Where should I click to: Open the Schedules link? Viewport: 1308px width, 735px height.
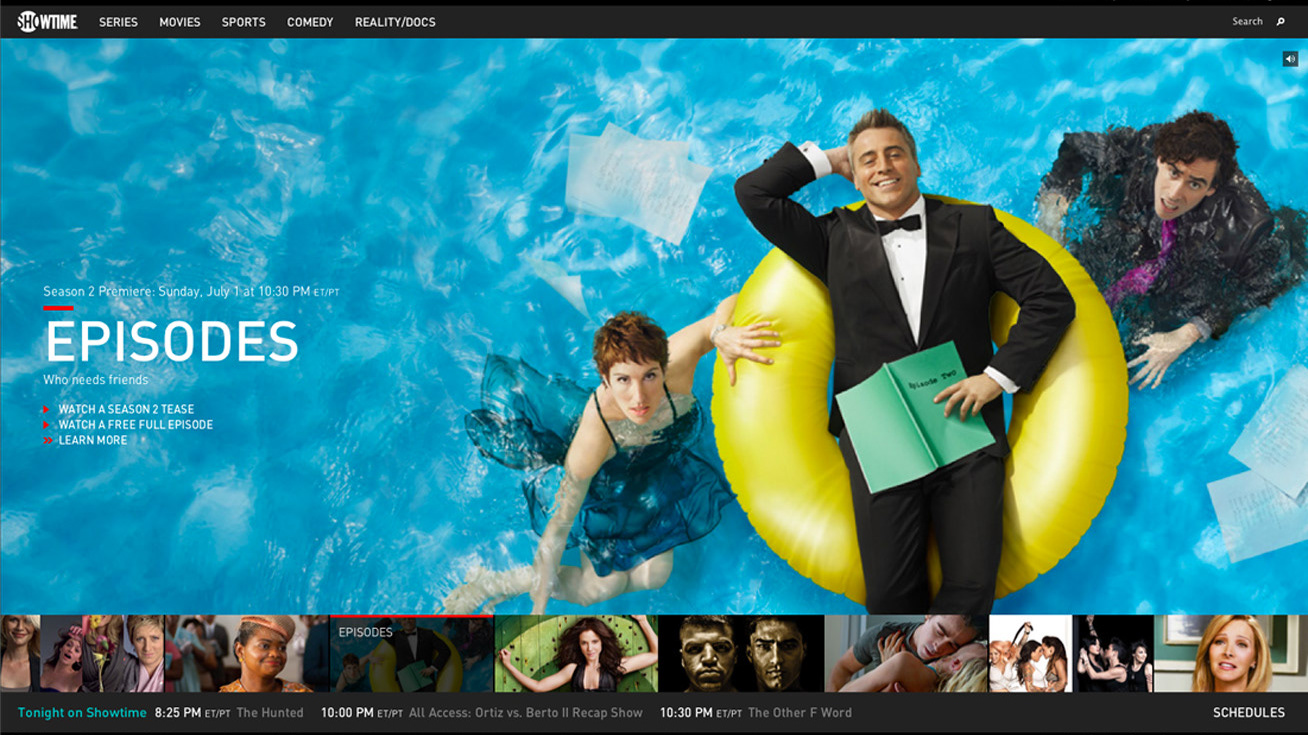click(1249, 713)
